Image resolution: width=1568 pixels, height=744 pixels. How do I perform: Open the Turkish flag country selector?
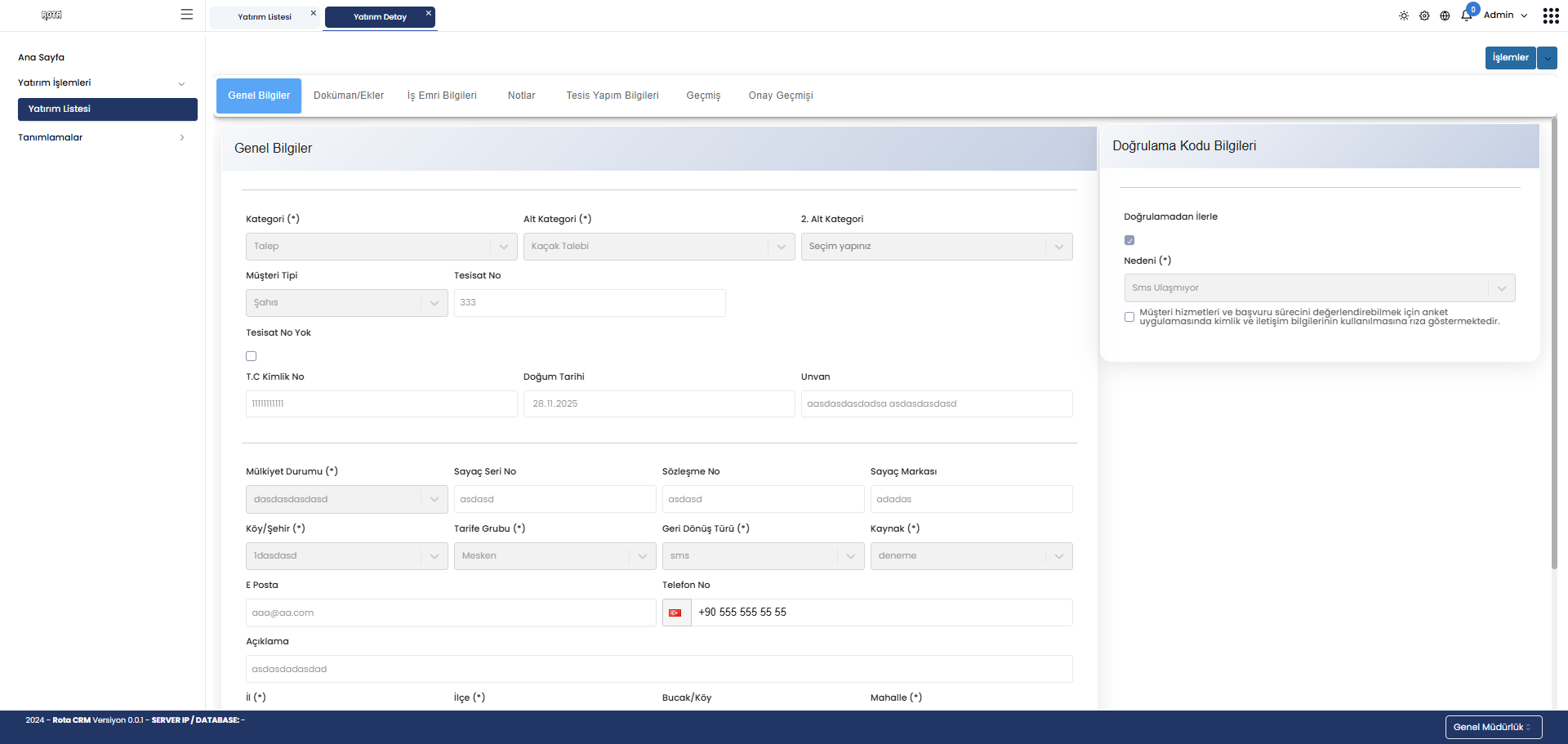click(x=676, y=613)
